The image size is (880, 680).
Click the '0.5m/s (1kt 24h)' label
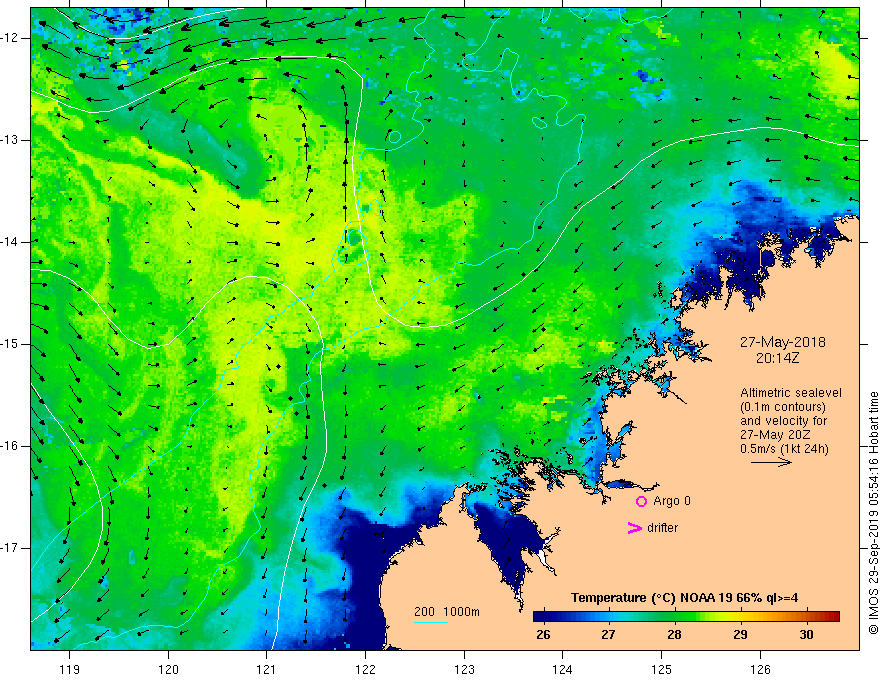click(x=784, y=449)
